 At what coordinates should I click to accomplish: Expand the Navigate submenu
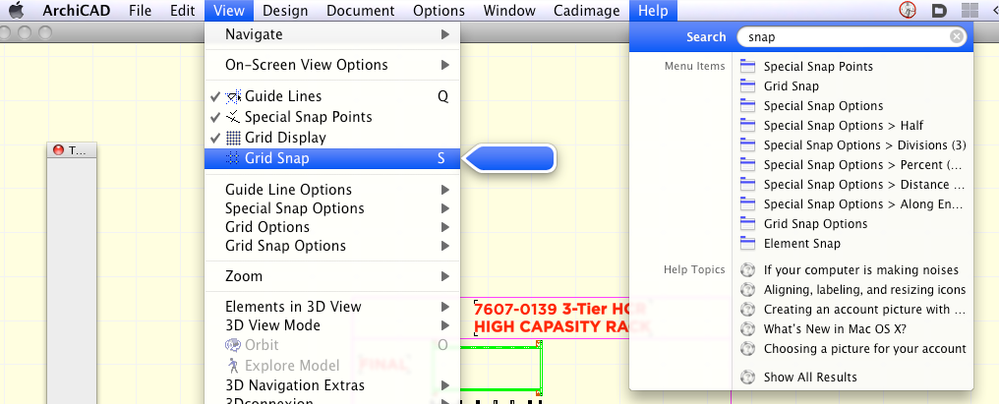click(332, 34)
